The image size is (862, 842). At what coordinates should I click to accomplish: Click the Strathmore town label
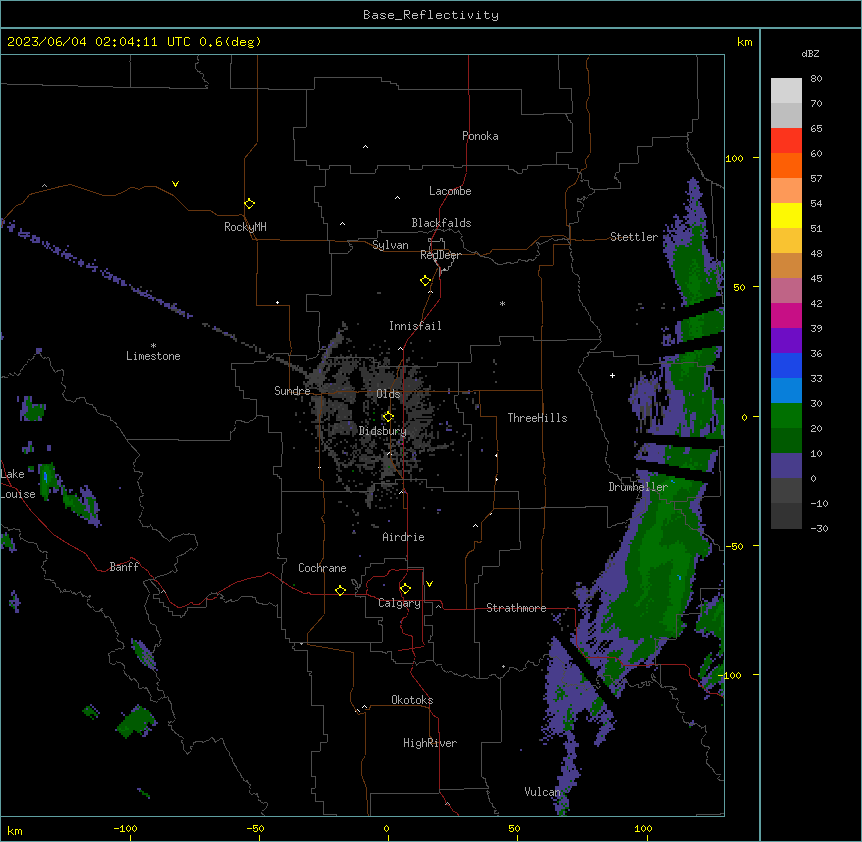pyautogui.click(x=516, y=608)
